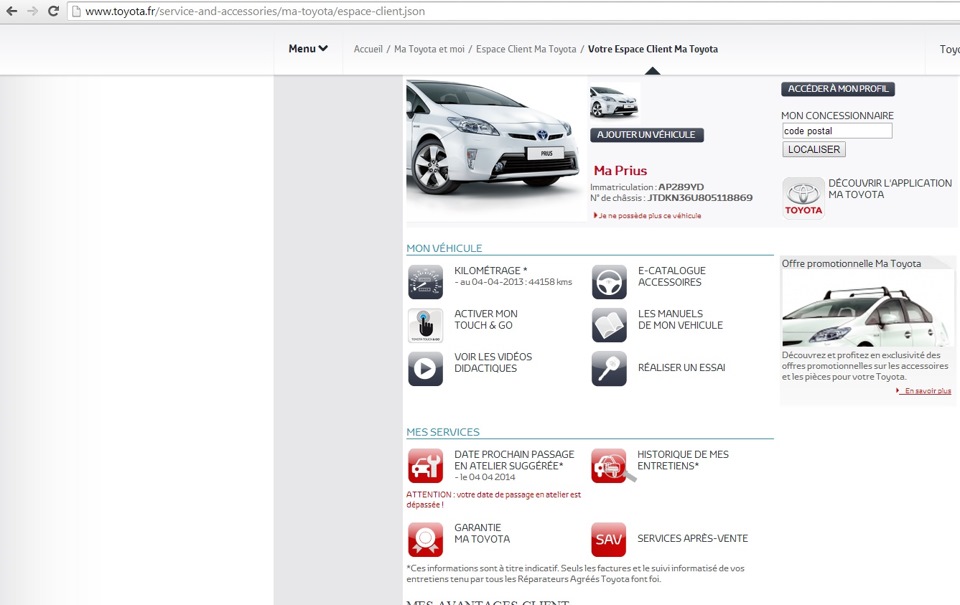The height and width of the screenshot is (605, 960).
Task: Click Offre promotionnelle Ma Toyota heading
Action: point(851,263)
